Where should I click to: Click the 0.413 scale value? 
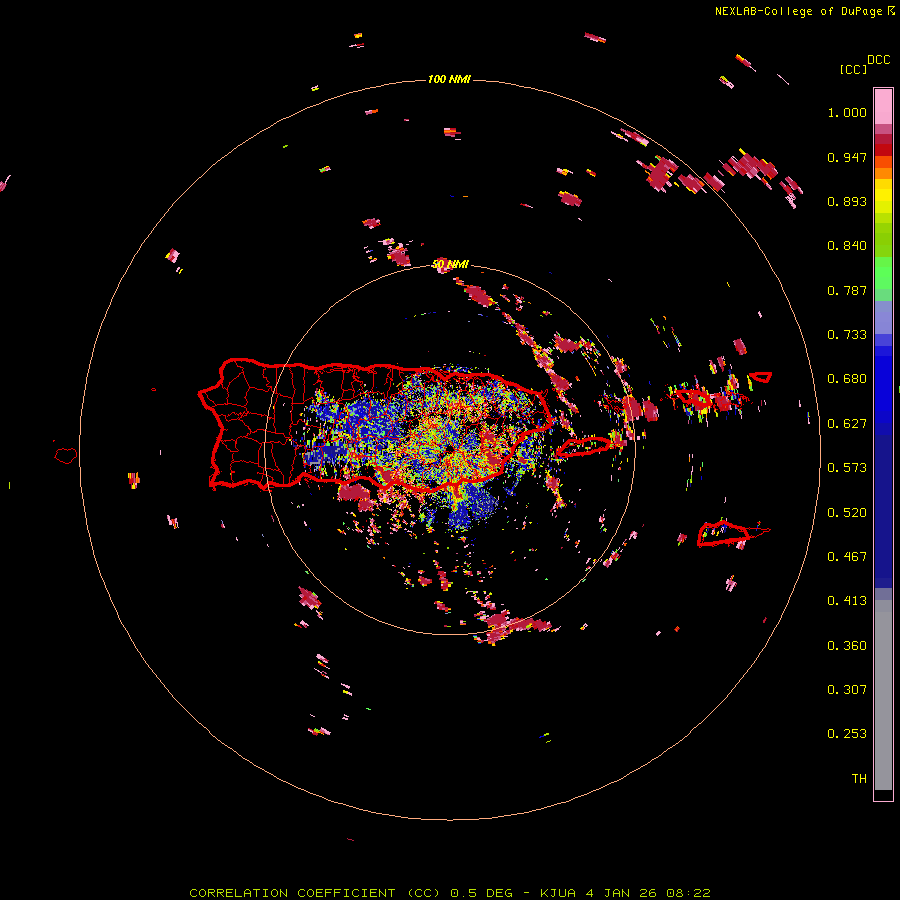pos(847,601)
